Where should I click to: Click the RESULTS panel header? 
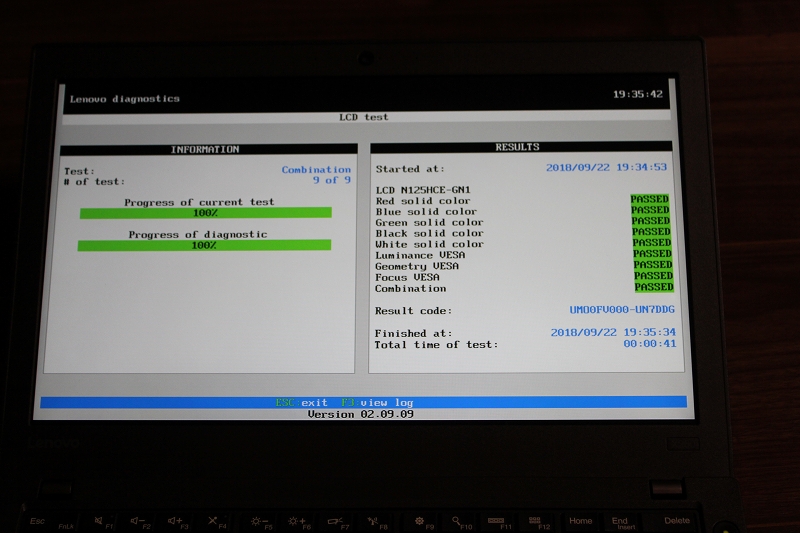521,147
